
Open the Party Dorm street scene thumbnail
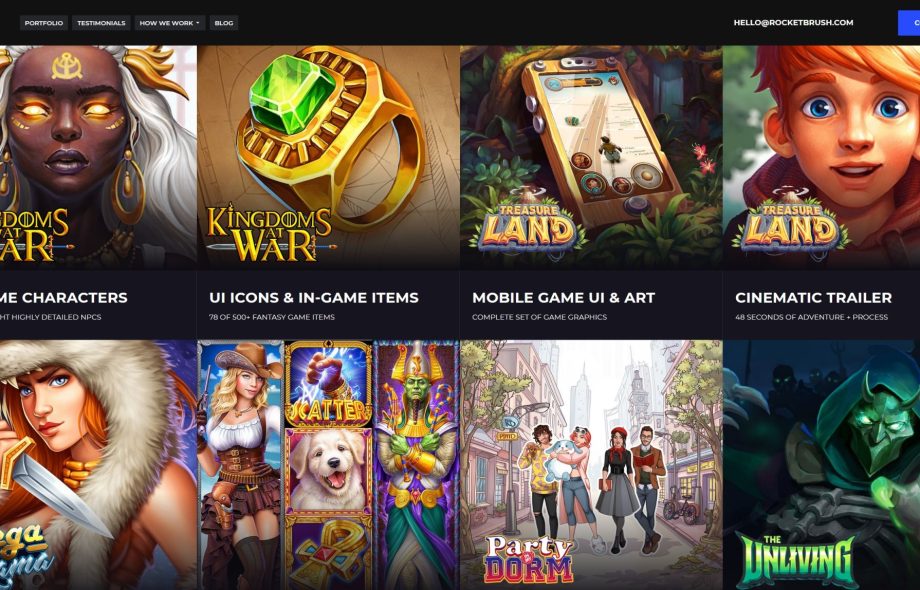[591, 465]
